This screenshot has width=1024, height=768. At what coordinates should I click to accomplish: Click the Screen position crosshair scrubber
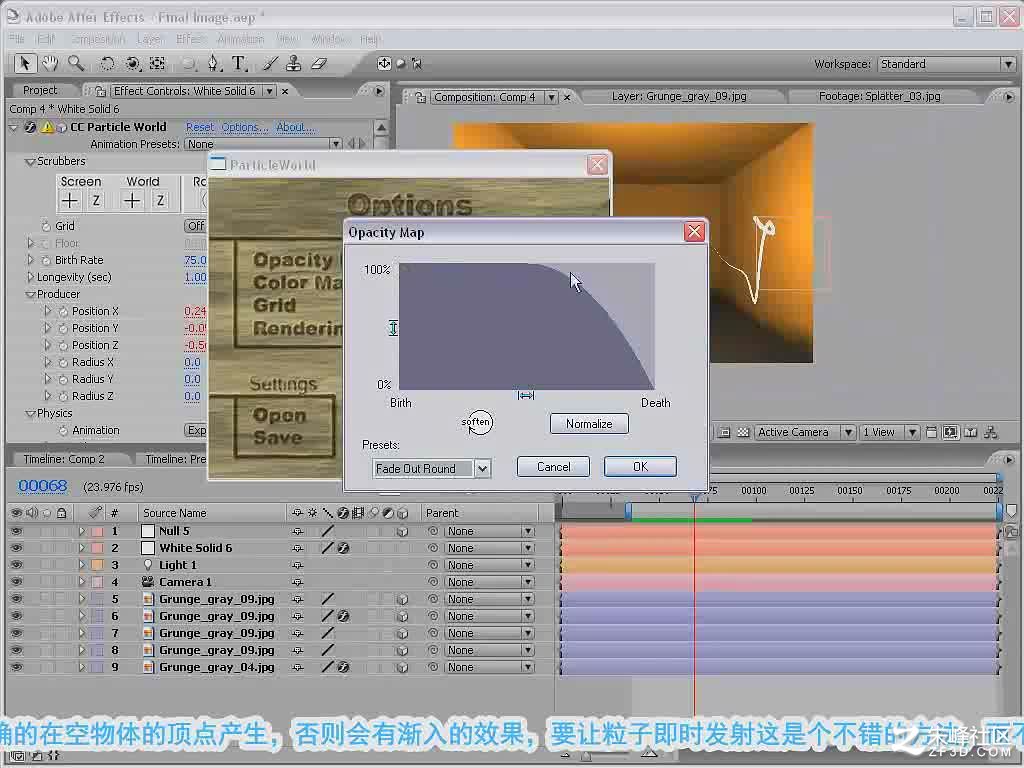click(70, 200)
